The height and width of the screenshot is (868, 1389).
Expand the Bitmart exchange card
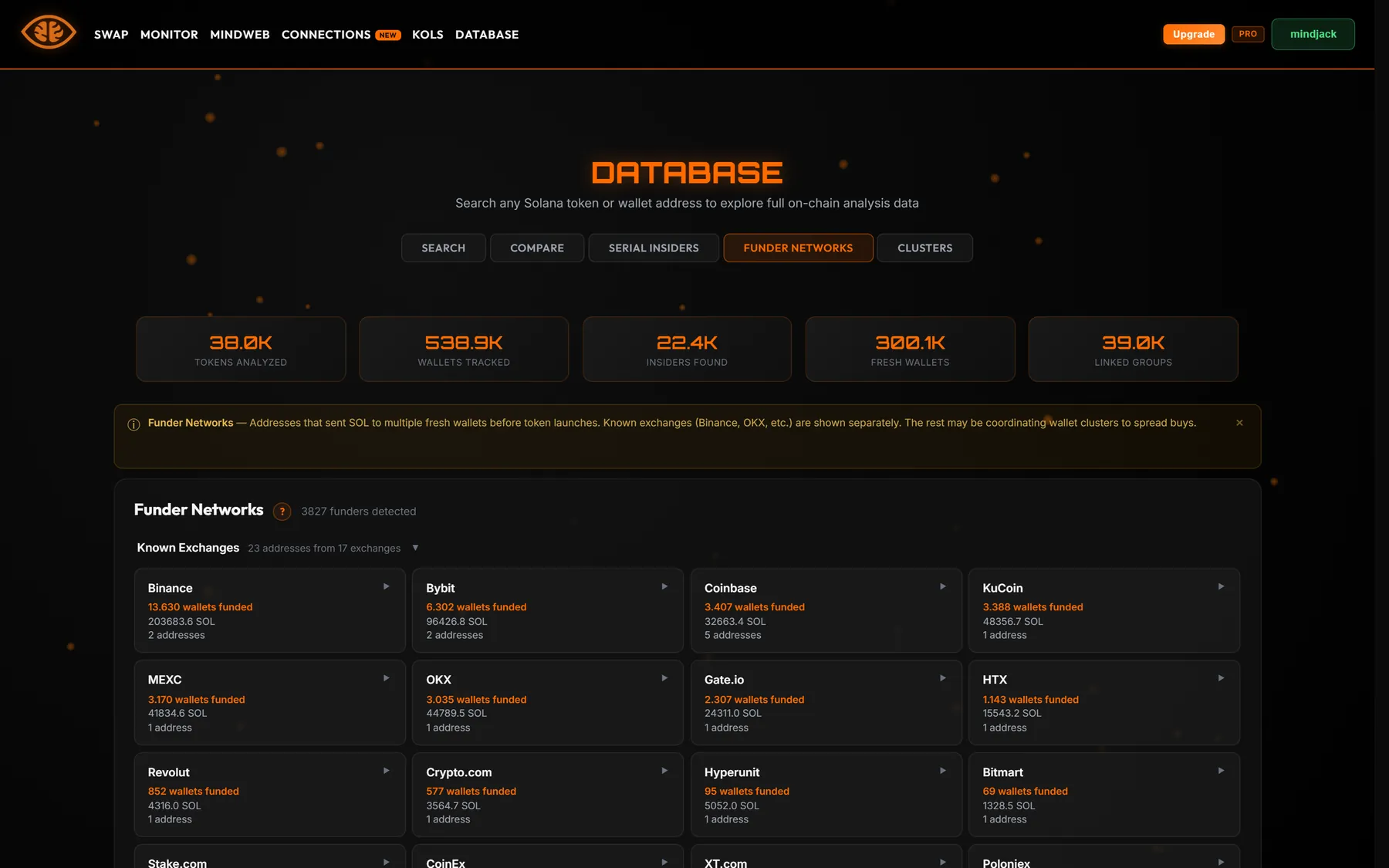point(1221,771)
